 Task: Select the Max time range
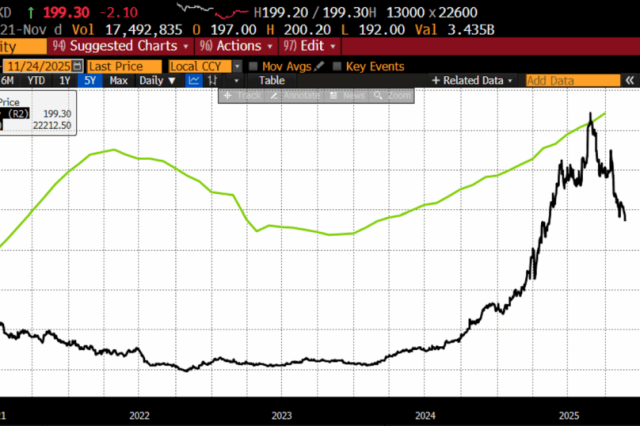(118, 80)
